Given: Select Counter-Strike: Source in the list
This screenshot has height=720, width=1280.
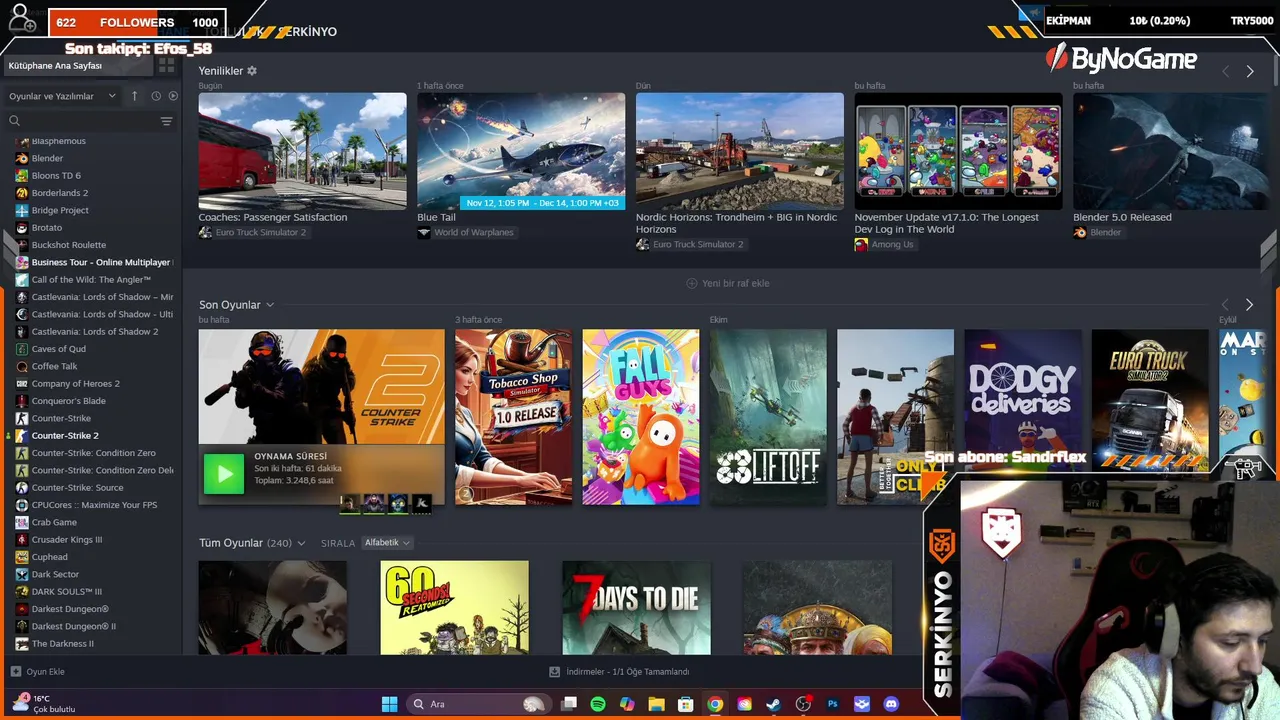Looking at the screenshot, I should [x=77, y=488].
